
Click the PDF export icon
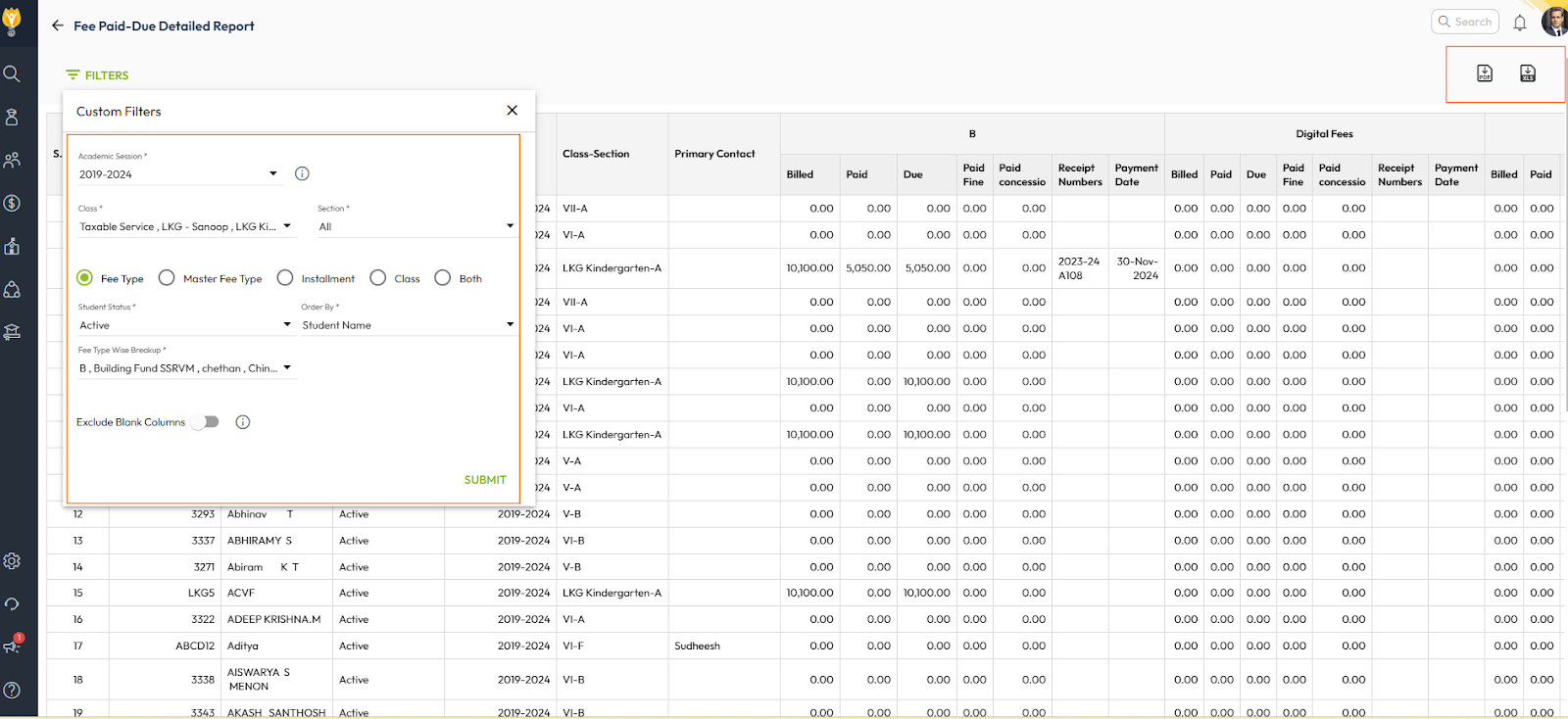pos(1485,73)
